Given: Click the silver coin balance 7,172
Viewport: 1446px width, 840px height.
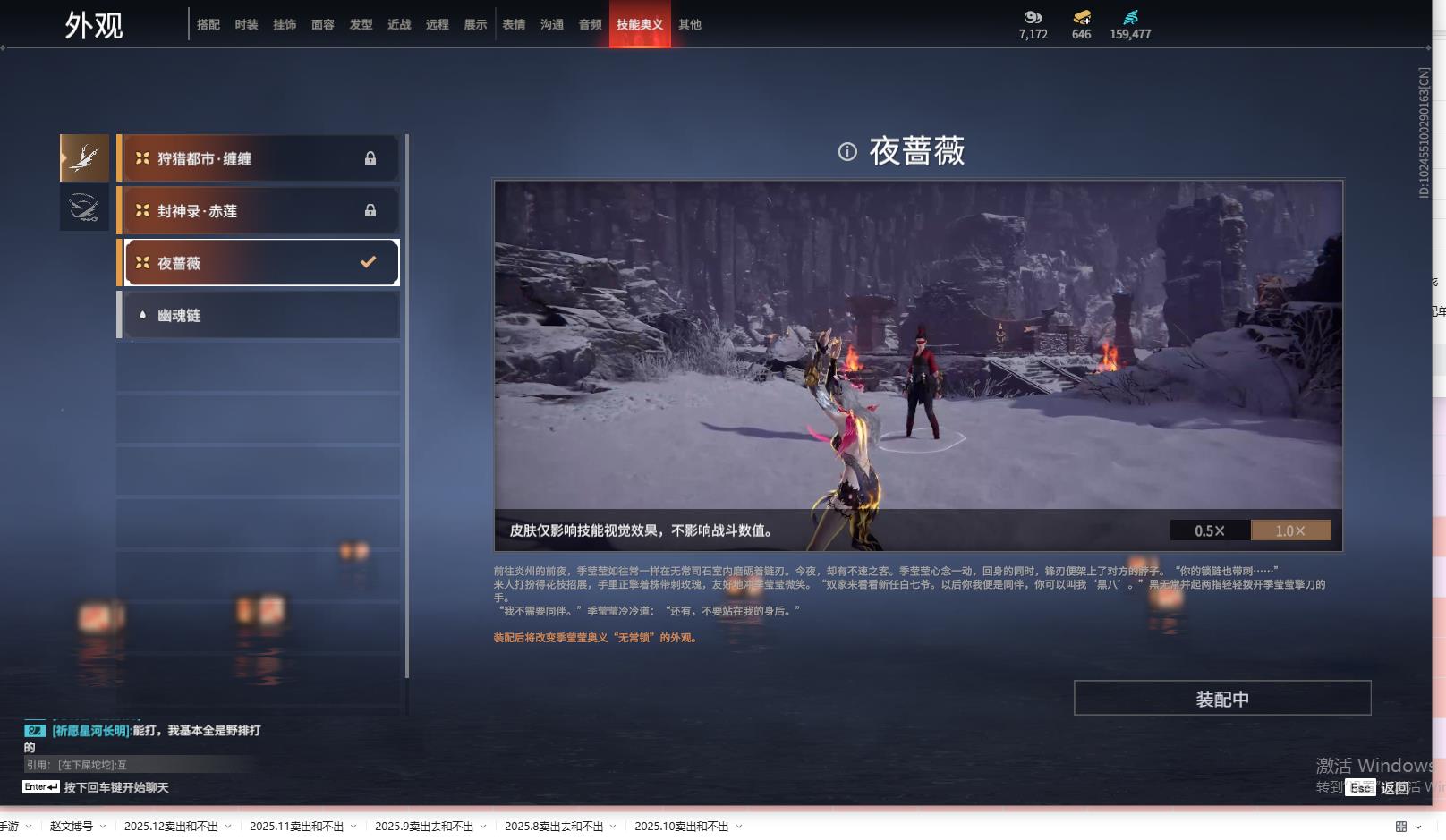Looking at the screenshot, I should click(x=1033, y=34).
